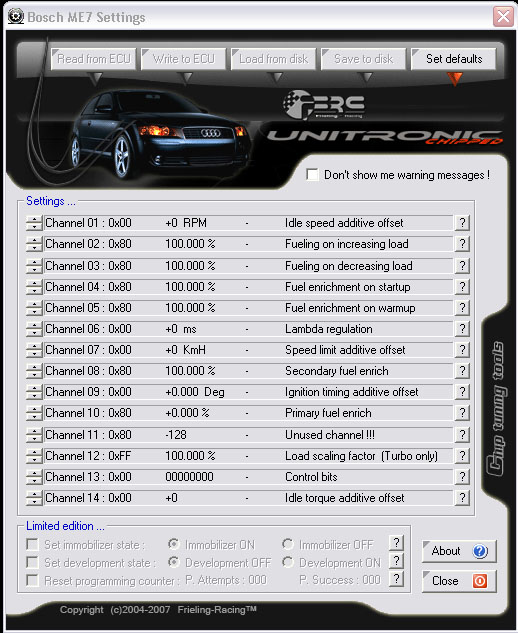Check the Set immobilizer state box

pyautogui.click(x=32, y=545)
